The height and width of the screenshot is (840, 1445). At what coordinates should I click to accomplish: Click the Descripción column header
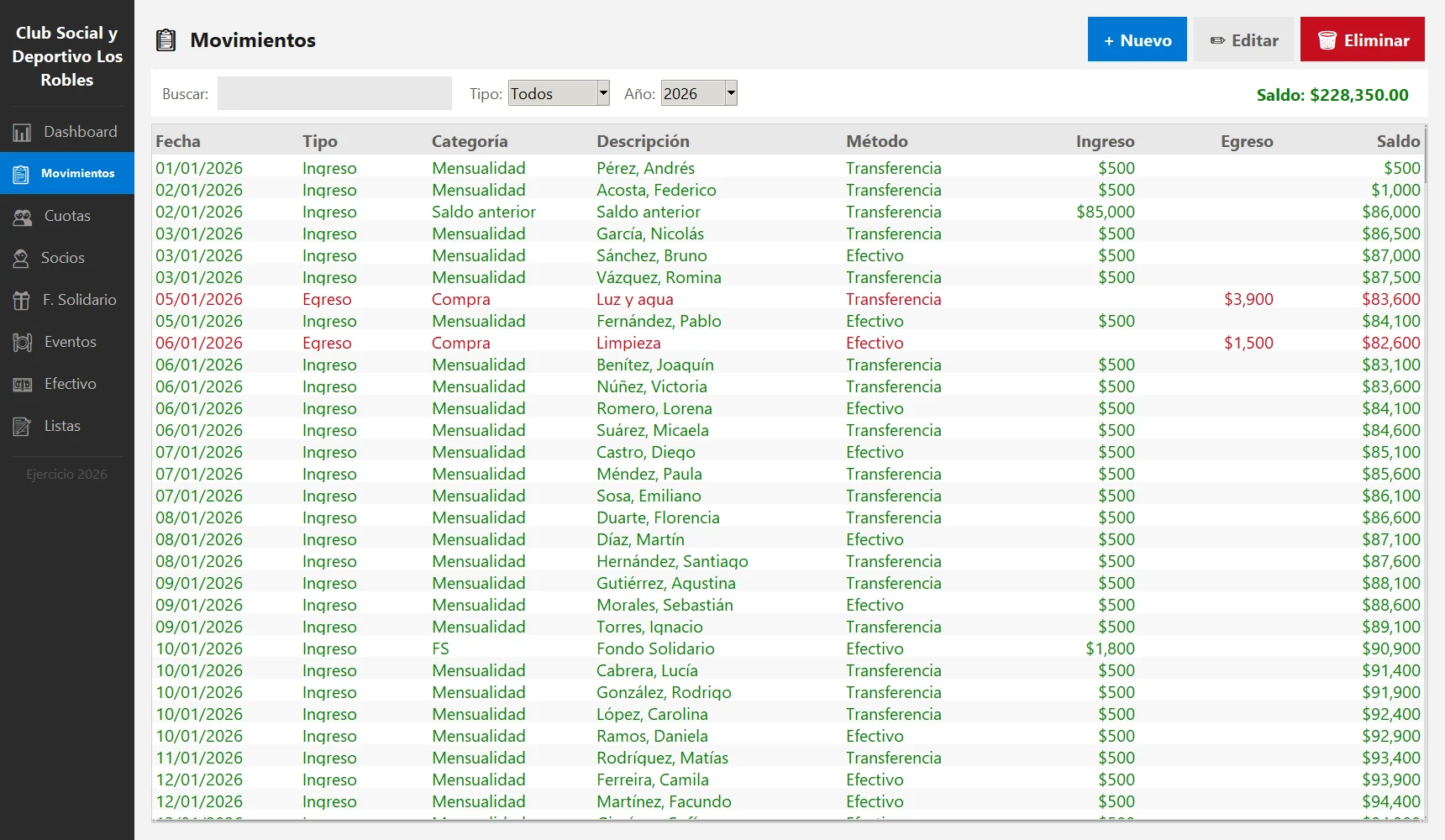tap(643, 141)
